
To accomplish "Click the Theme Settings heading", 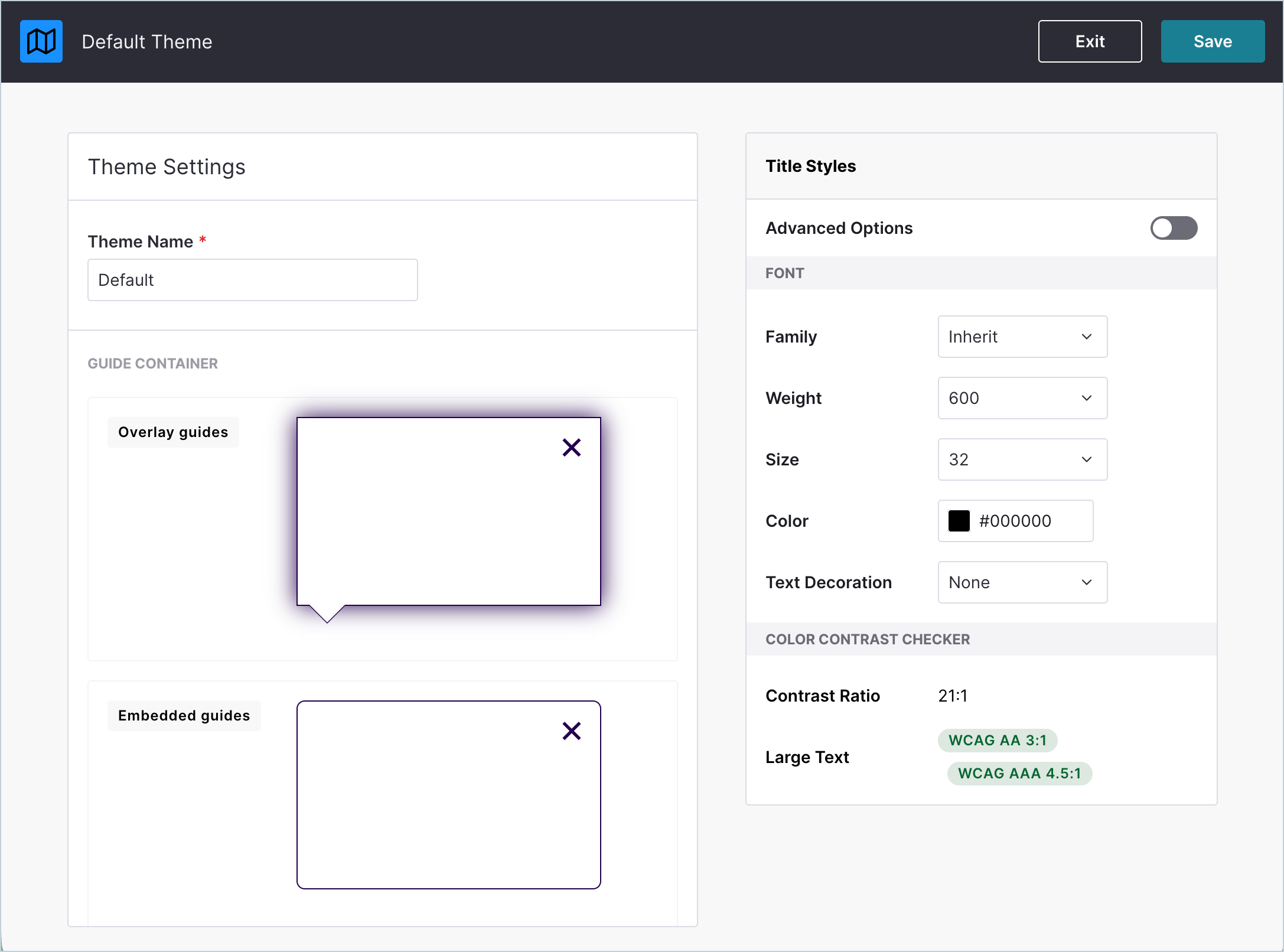I will point(167,167).
